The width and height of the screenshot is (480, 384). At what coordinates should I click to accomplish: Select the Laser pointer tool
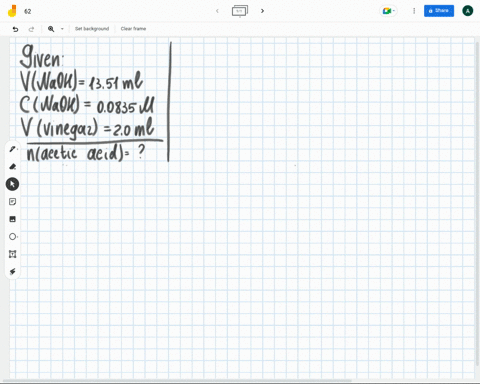pyautogui.click(x=13, y=272)
